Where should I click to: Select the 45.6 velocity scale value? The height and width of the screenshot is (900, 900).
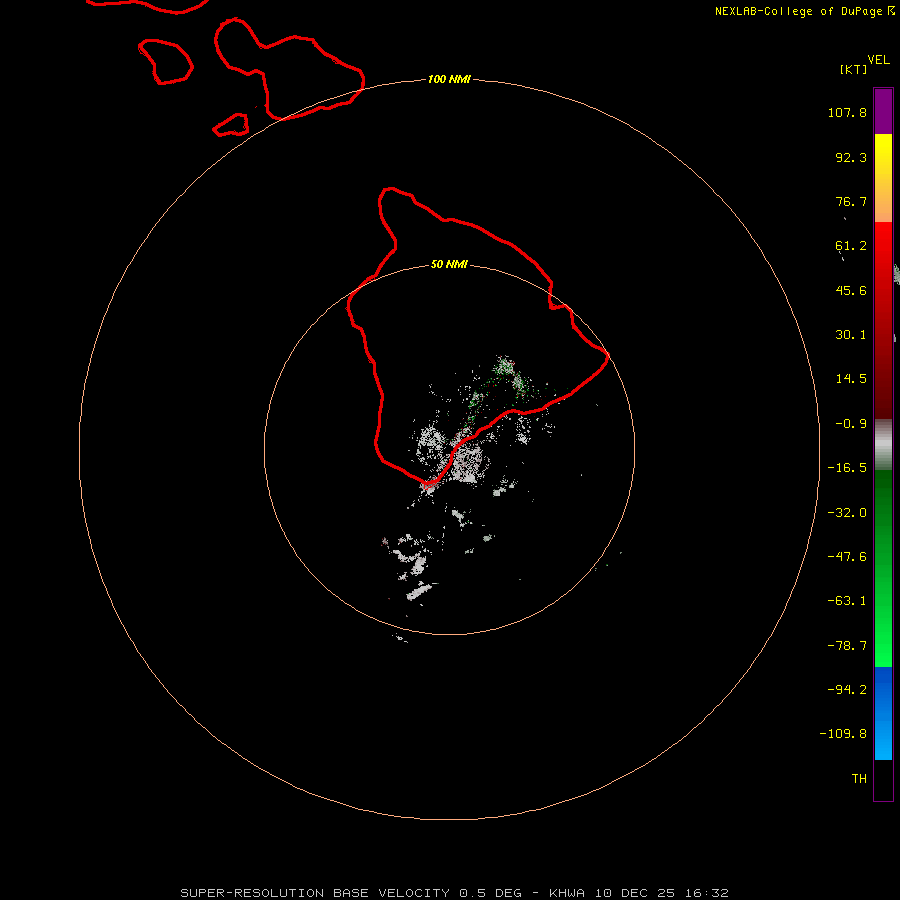click(851, 290)
